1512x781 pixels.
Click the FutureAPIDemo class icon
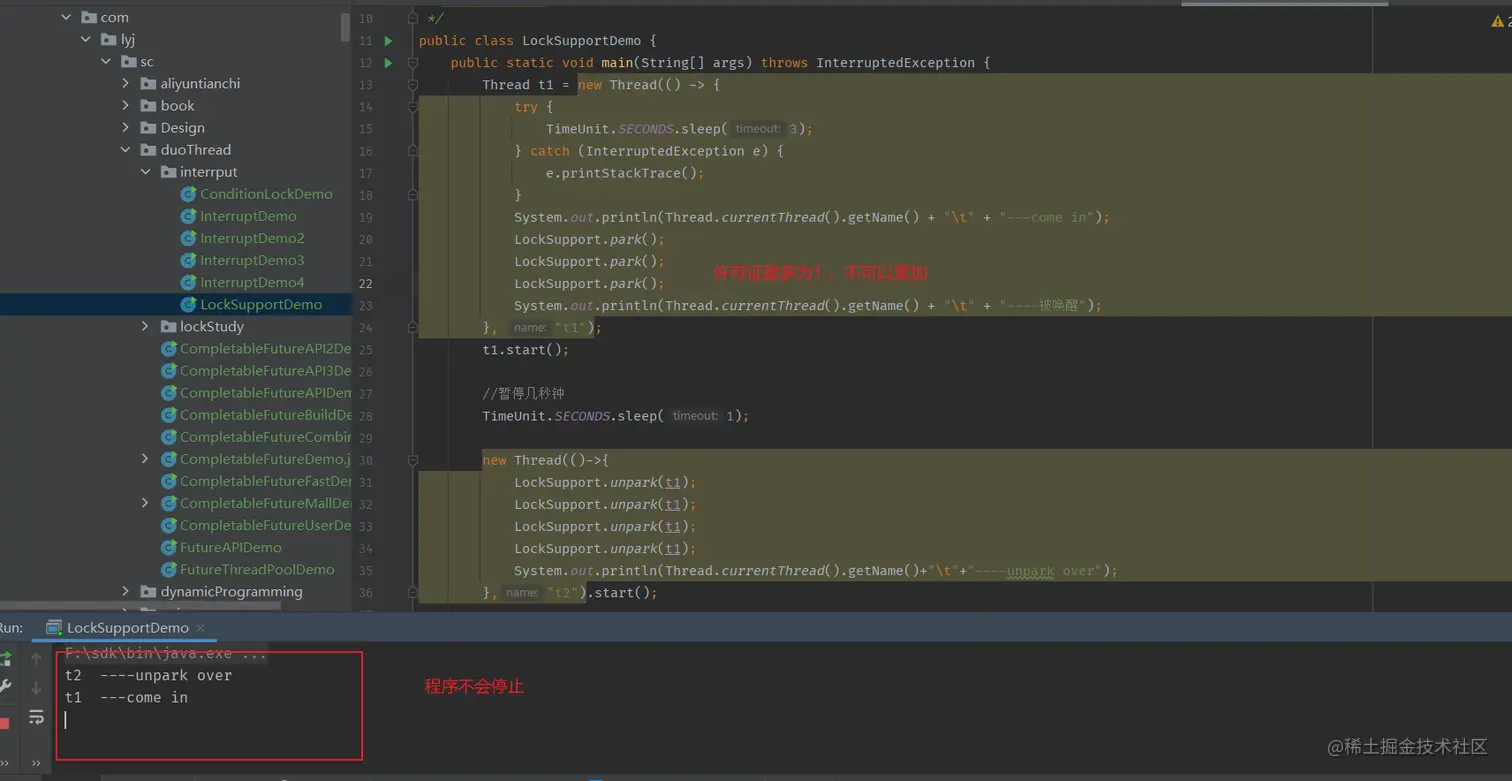click(x=169, y=547)
